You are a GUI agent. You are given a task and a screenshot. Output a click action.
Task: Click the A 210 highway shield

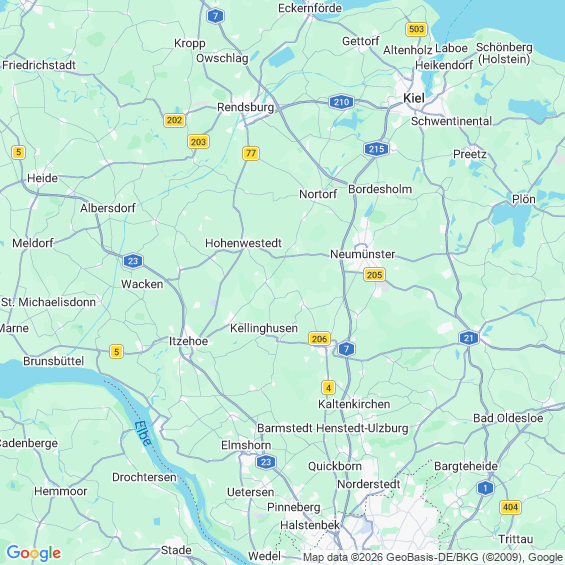(x=341, y=102)
